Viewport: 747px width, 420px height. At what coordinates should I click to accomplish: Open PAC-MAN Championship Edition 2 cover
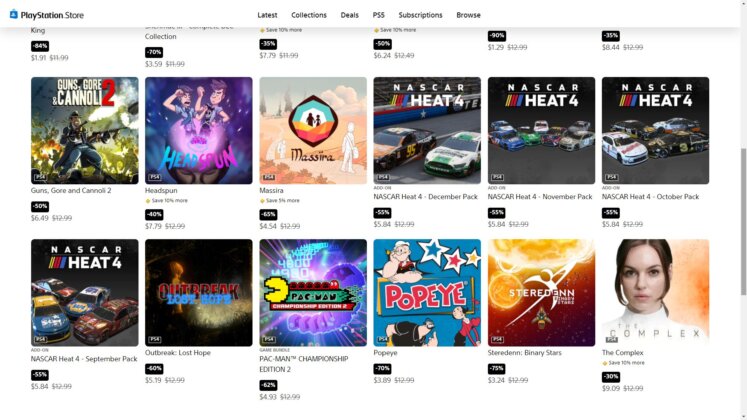pos(313,293)
